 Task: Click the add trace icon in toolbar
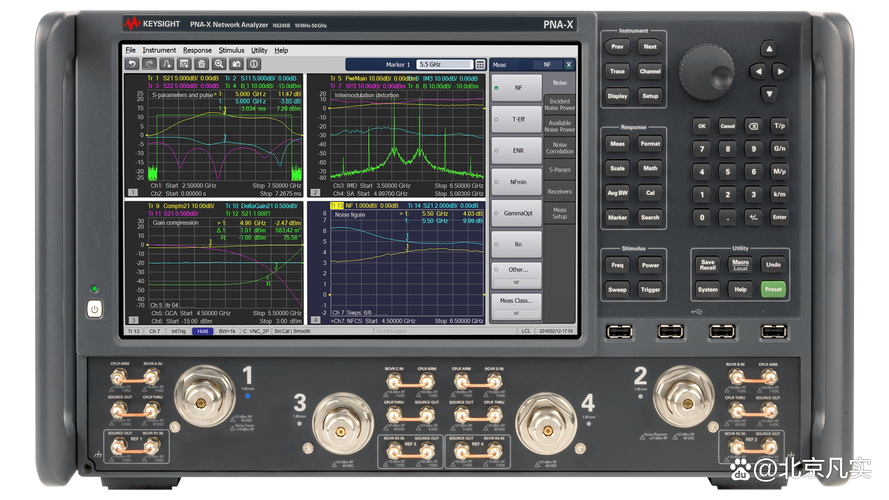[166, 64]
